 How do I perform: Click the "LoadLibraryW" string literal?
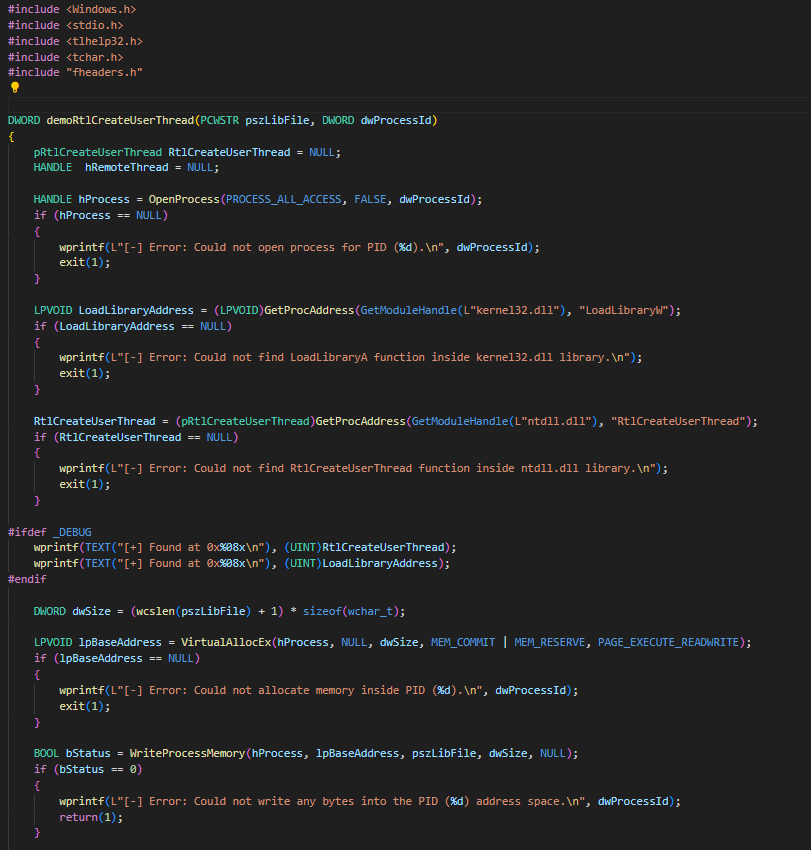(623, 310)
